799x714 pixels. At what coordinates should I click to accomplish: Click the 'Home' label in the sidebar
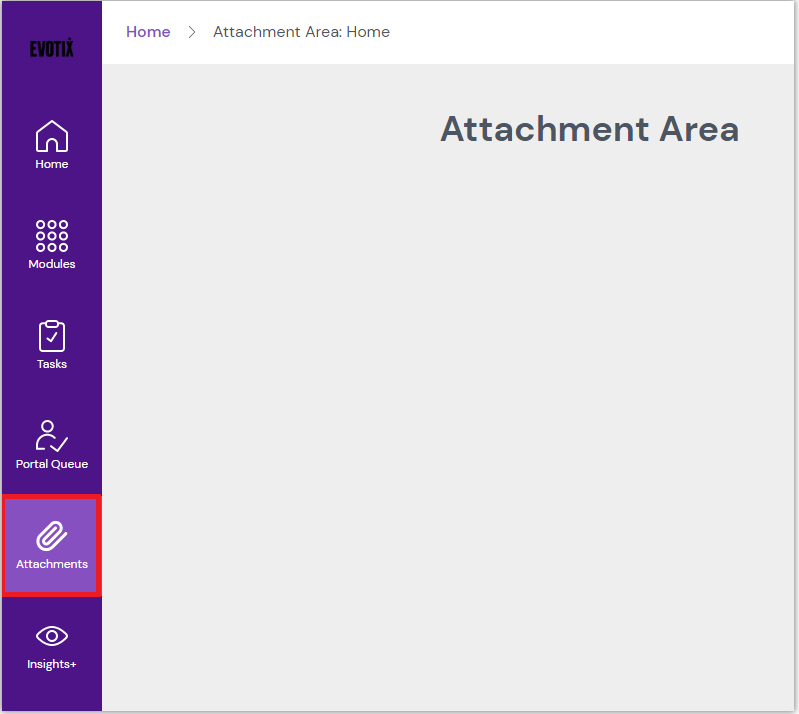(x=52, y=164)
